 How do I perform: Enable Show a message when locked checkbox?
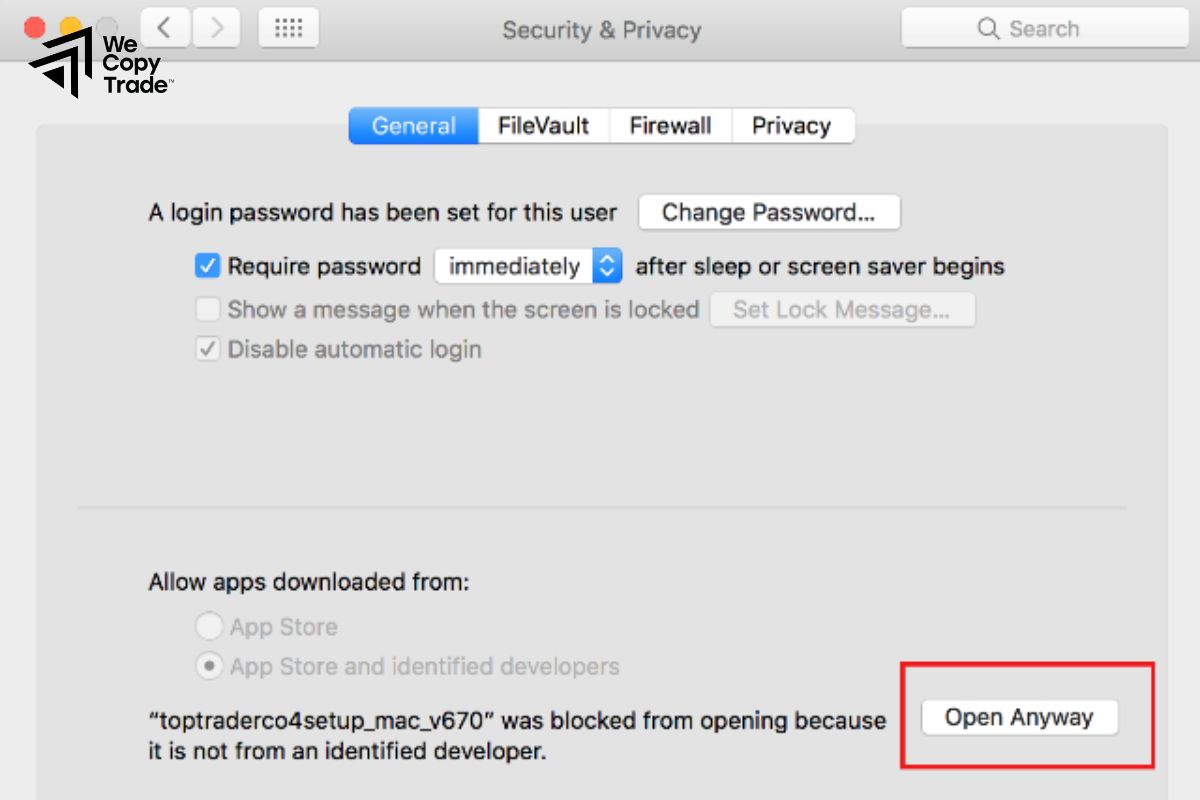[208, 309]
